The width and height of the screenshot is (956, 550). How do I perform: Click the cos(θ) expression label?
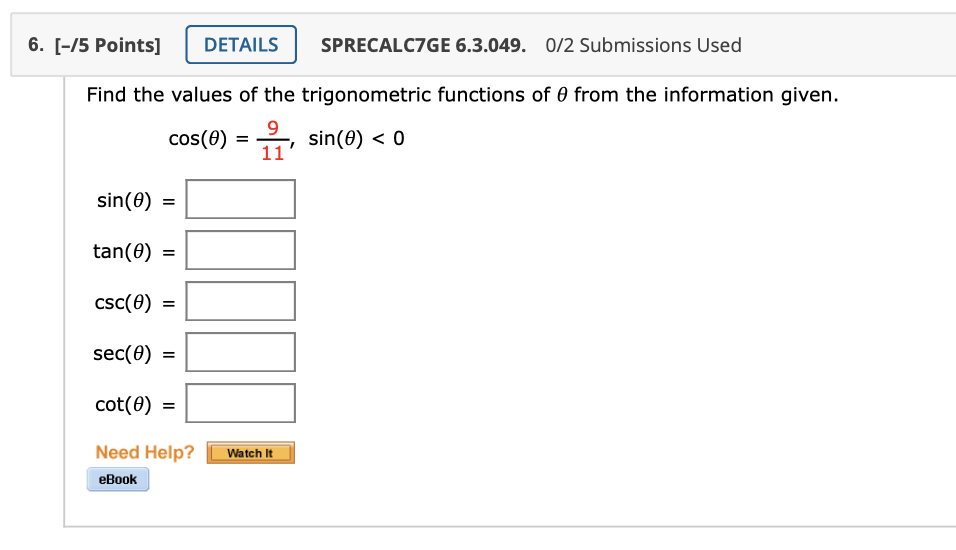coord(198,138)
